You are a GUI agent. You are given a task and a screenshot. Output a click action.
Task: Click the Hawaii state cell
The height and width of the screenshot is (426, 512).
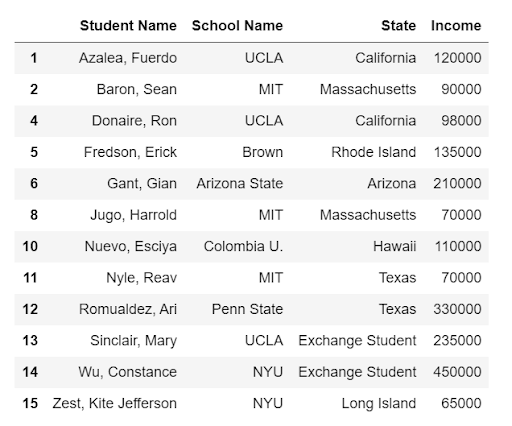395,247
